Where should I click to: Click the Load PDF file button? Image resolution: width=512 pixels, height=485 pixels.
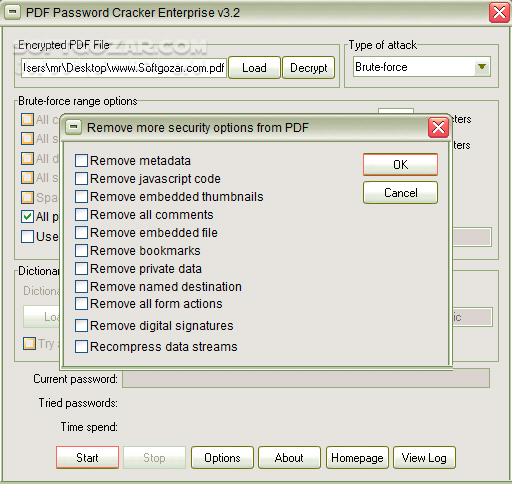[x=254, y=68]
